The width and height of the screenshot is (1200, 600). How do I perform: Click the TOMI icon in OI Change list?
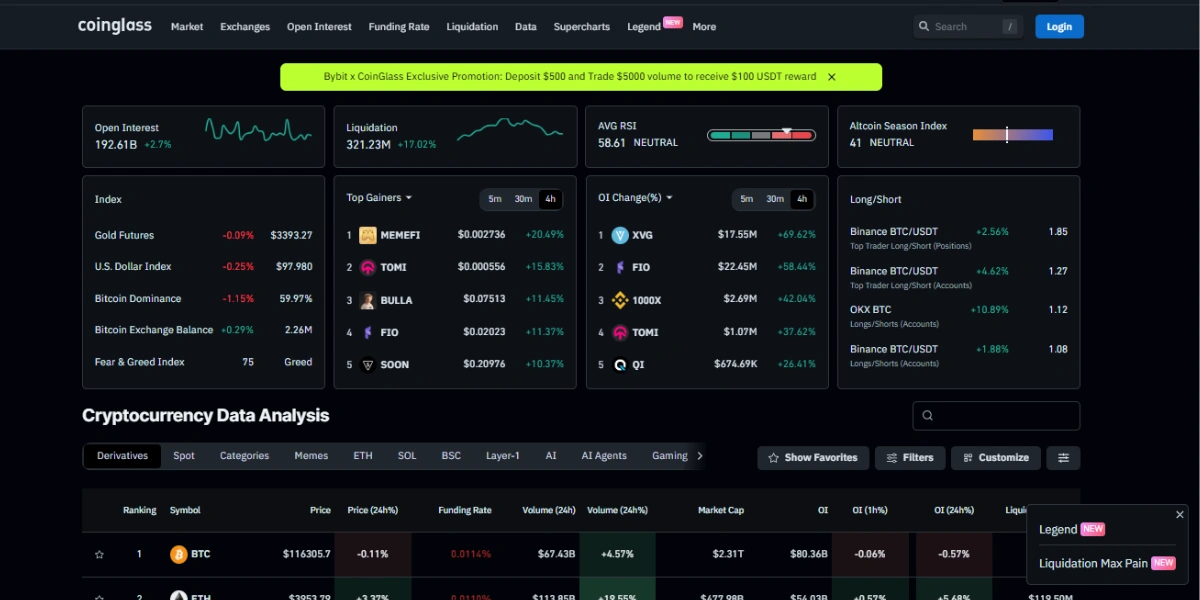(620, 332)
